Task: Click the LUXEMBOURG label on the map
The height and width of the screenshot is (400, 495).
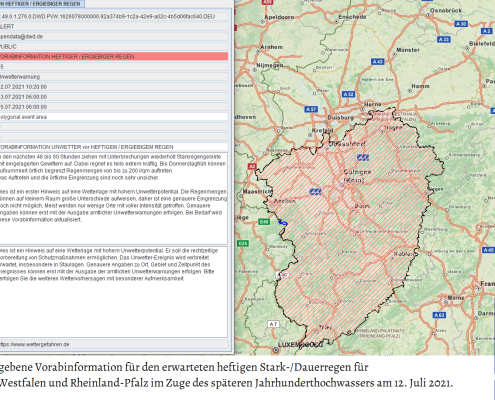Action: click(x=300, y=345)
